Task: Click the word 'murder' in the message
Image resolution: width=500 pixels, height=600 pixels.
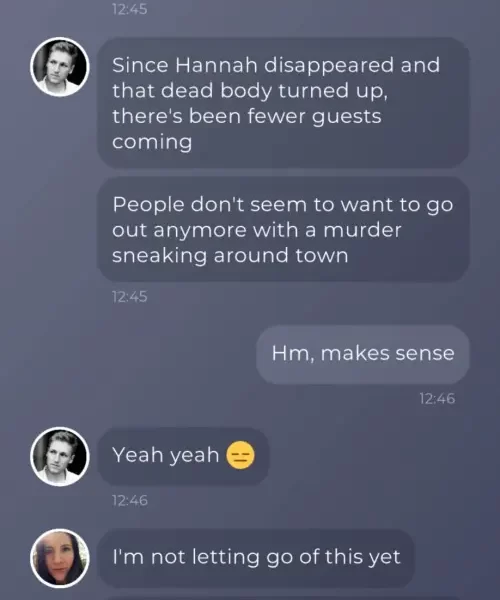Action: [x=362, y=230]
